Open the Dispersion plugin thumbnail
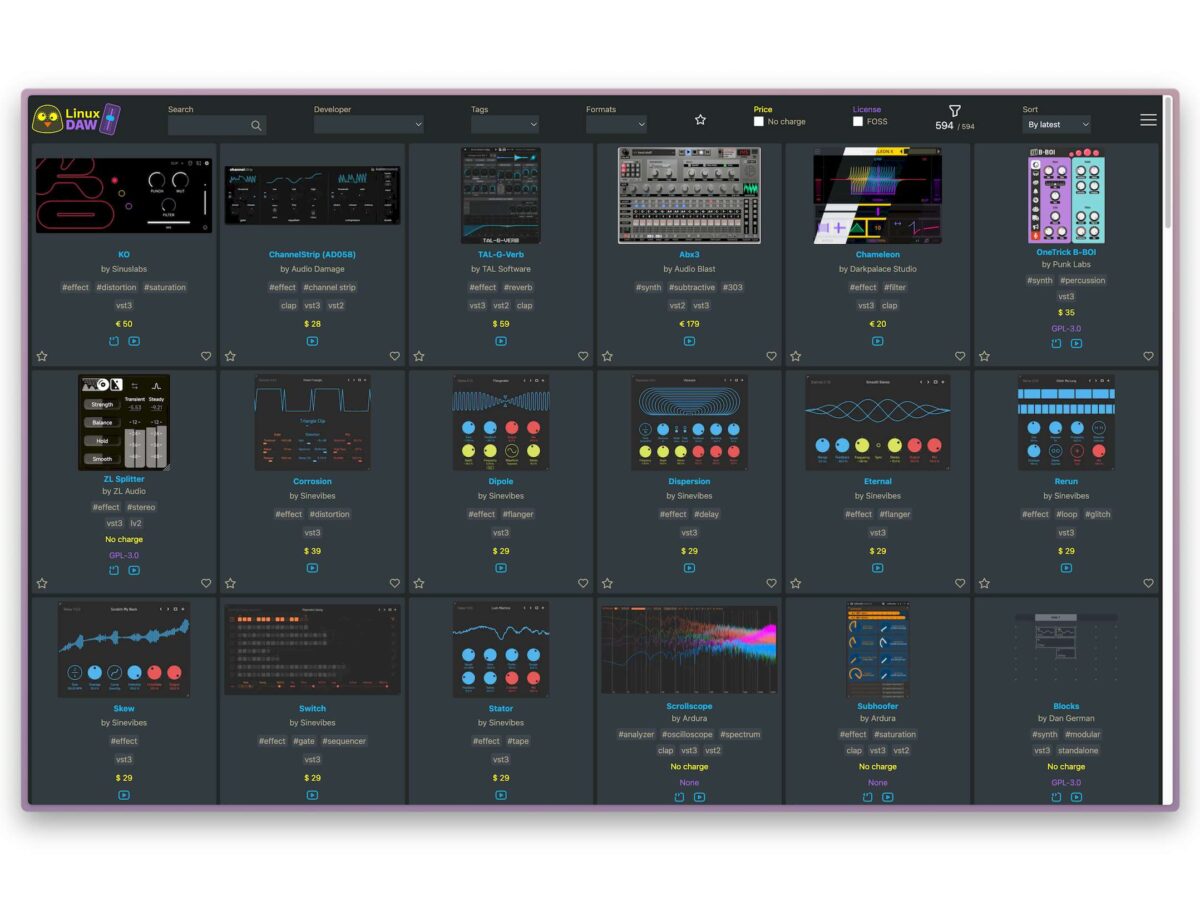This screenshot has width=1200, height=900. point(689,422)
